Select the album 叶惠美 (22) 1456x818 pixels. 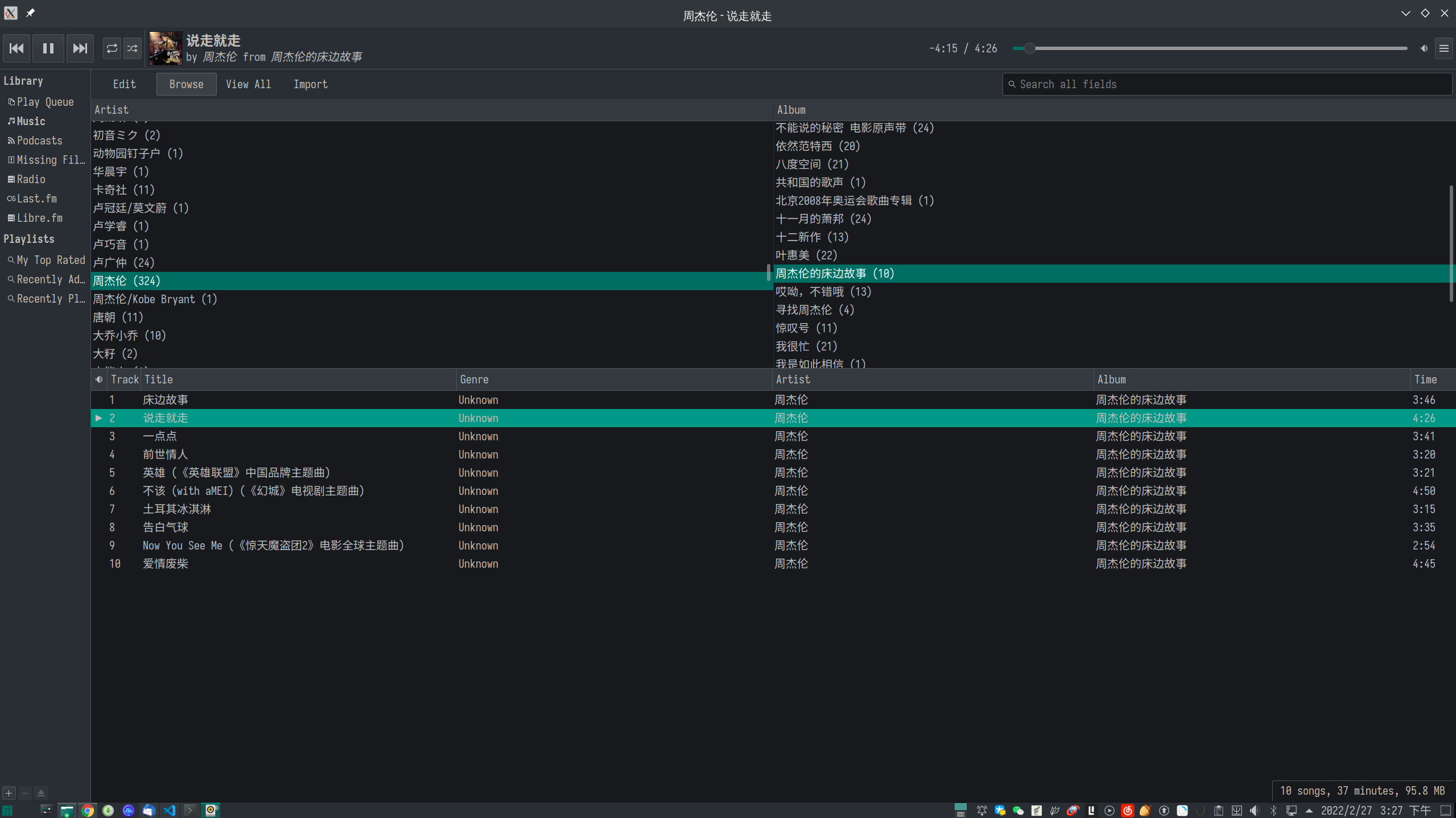coord(806,255)
